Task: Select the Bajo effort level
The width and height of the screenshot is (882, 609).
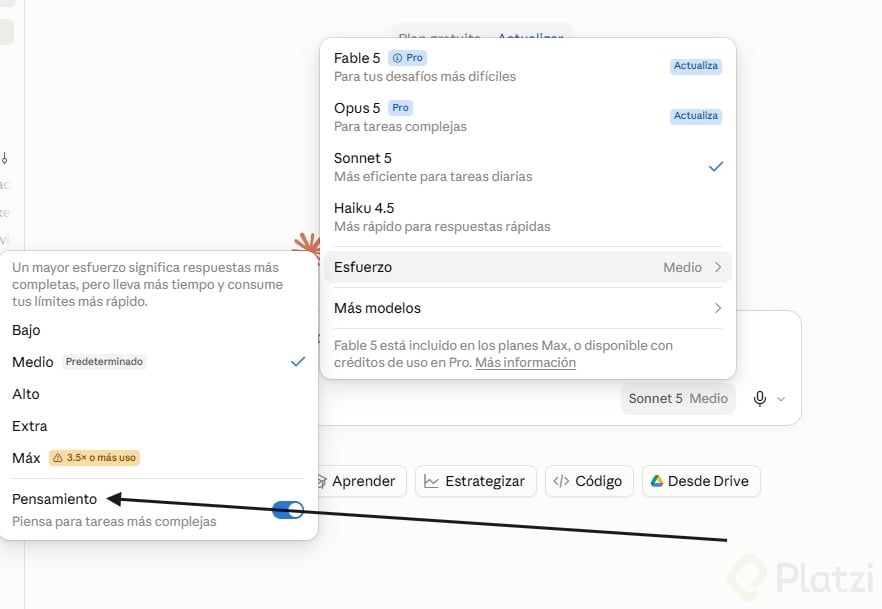Action: click(158, 330)
